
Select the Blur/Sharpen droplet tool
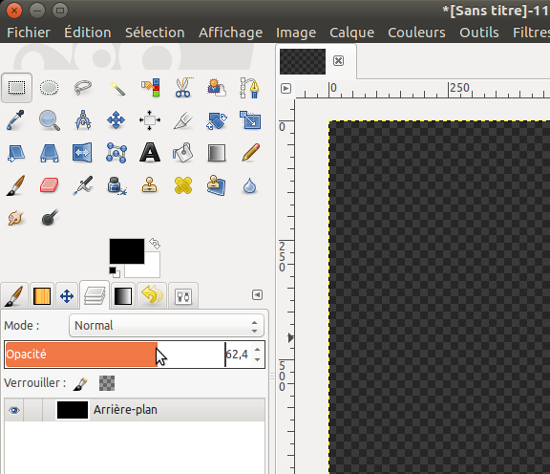[x=249, y=186]
